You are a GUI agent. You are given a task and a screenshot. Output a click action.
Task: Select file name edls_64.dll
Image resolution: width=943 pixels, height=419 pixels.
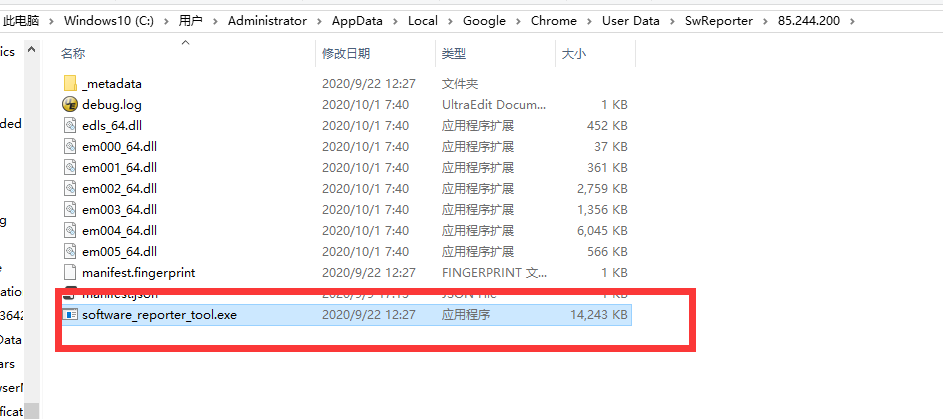(x=112, y=126)
